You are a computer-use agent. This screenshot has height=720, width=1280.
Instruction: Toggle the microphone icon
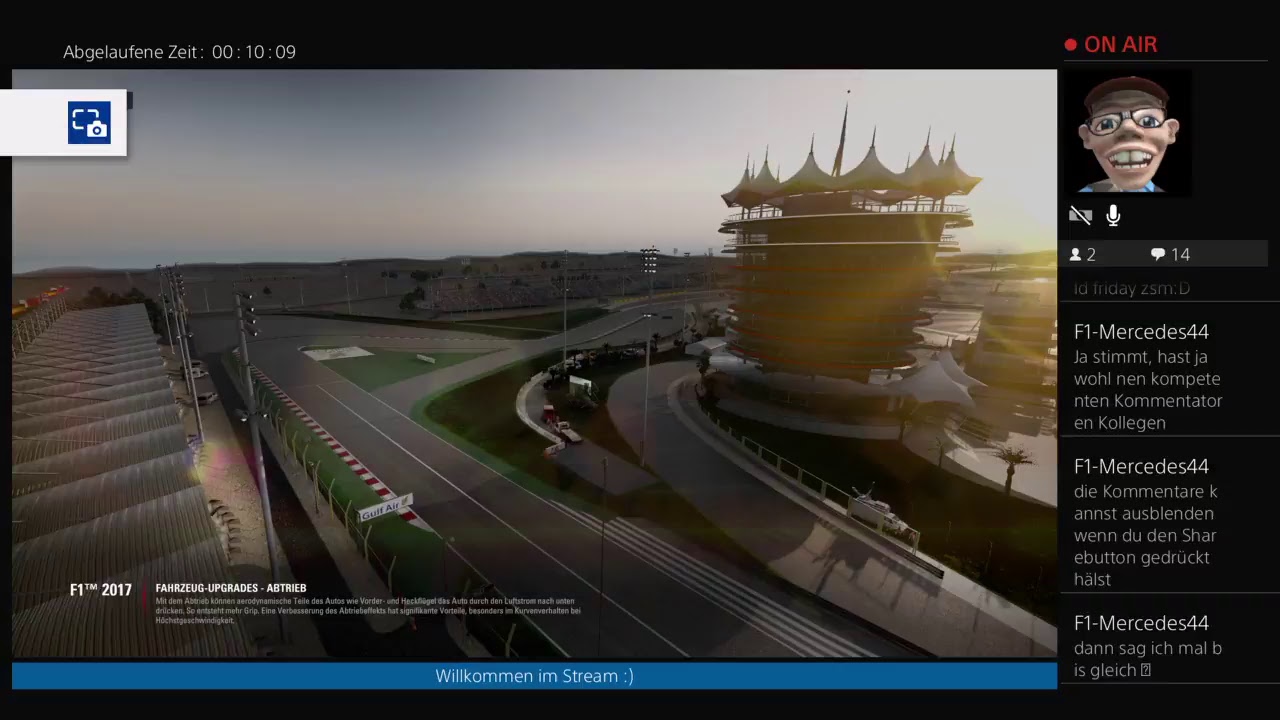(1113, 215)
